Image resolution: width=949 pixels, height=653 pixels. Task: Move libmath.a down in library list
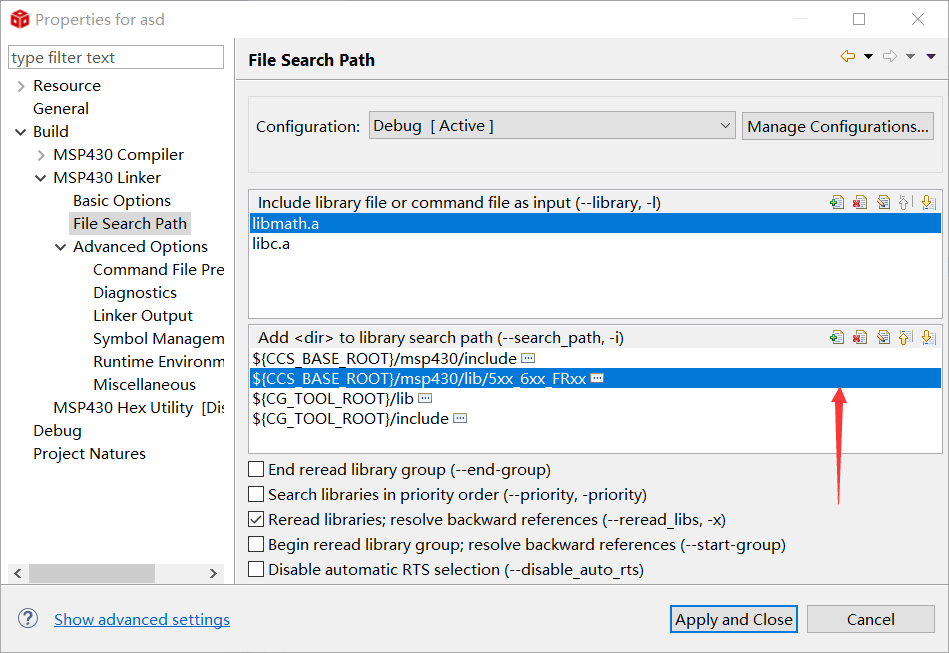click(928, 202)
